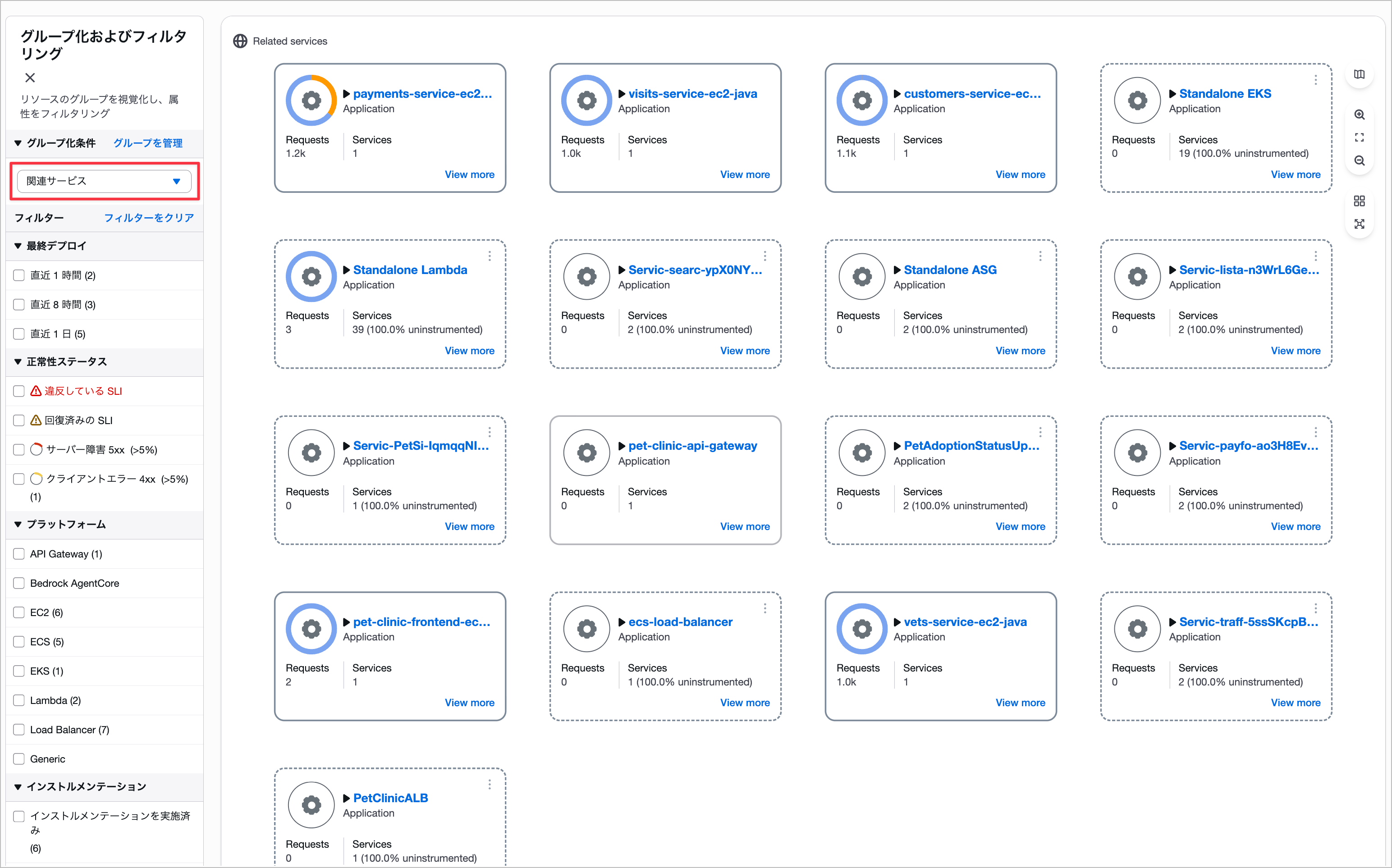1392x868 pixels.
Task: Zoom out on the service map
Action: (1359, 161)
